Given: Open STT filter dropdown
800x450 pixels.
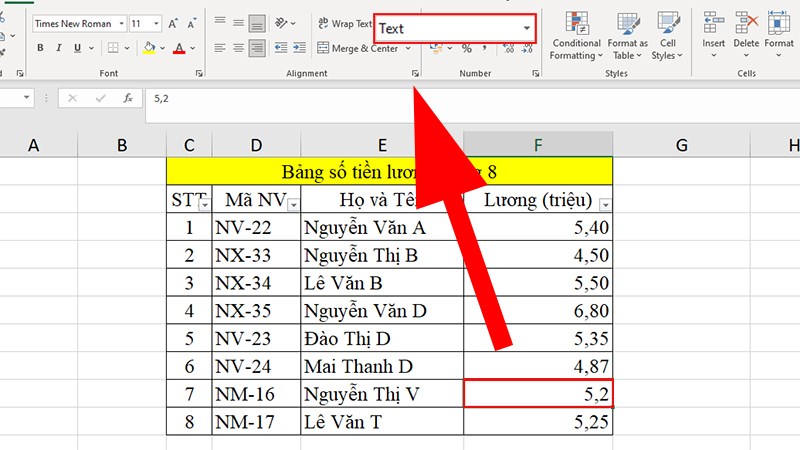Looking at the screenshot, I should pyautogui.click(x=205, y=205).
